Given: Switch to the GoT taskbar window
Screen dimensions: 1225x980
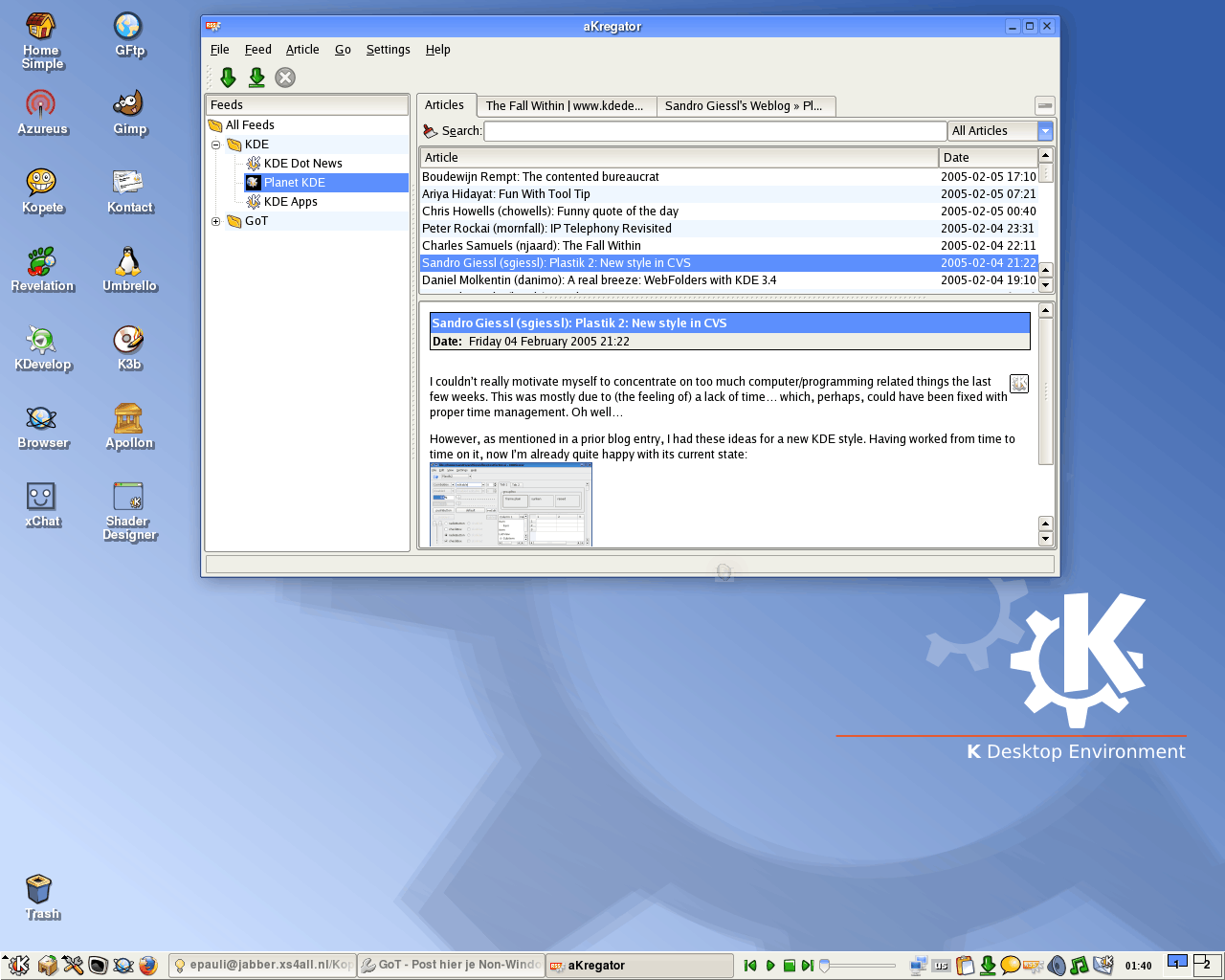Looking at the screenshot, I should (x=451, y=966).
